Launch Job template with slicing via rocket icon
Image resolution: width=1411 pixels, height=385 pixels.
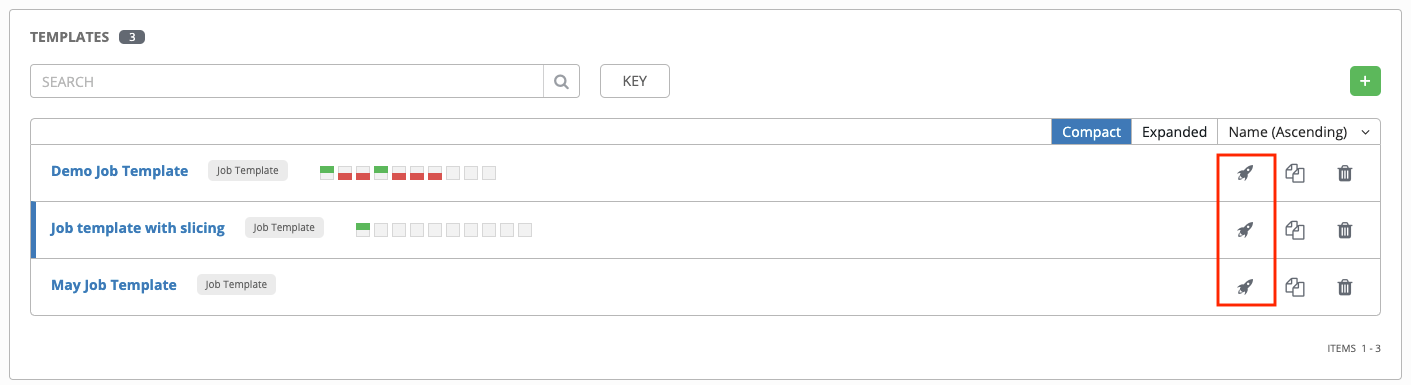[1245, 230]
